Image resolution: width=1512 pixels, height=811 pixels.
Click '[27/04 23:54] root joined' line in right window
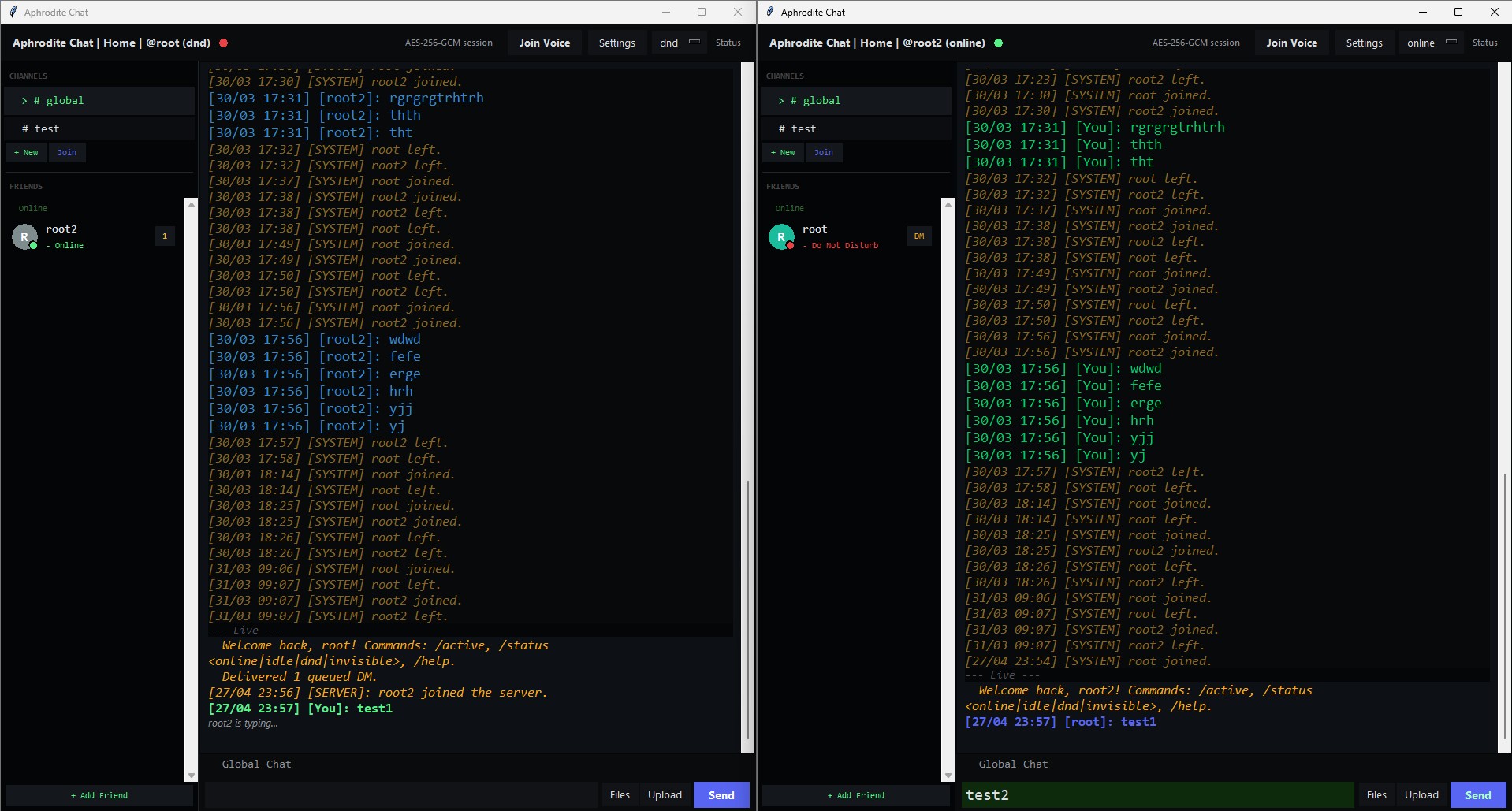click(1089, 661)
